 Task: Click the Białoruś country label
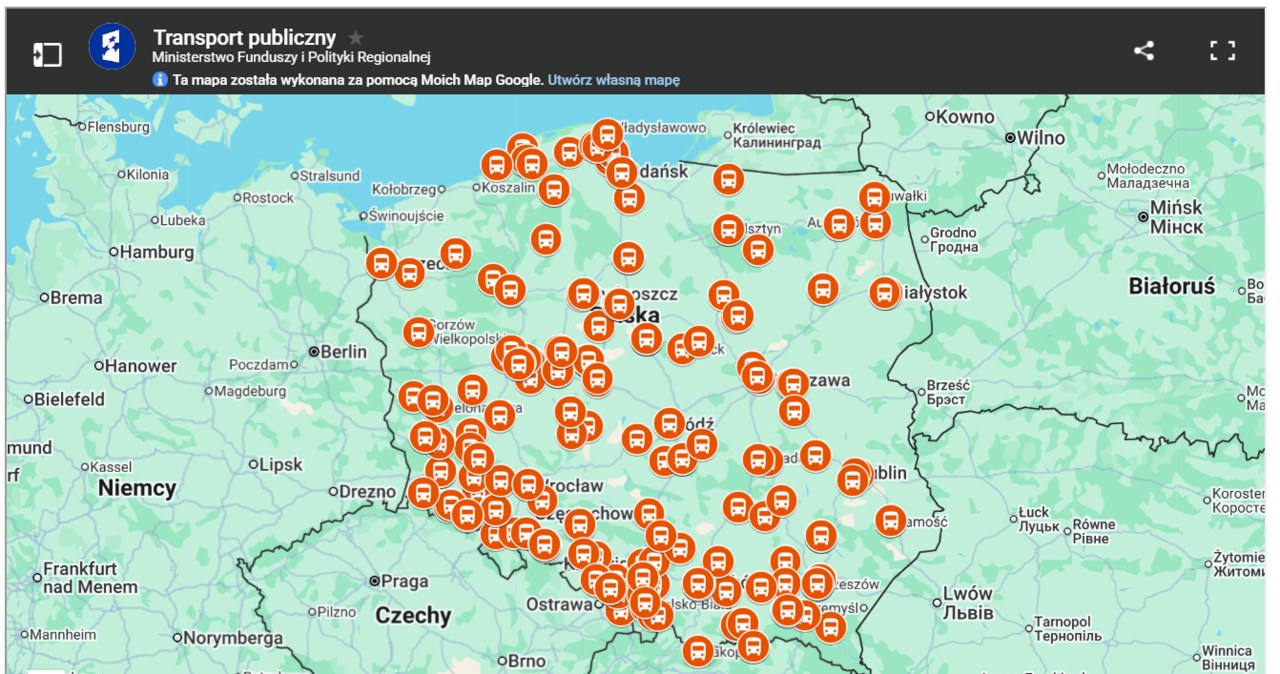point(1172,287)
